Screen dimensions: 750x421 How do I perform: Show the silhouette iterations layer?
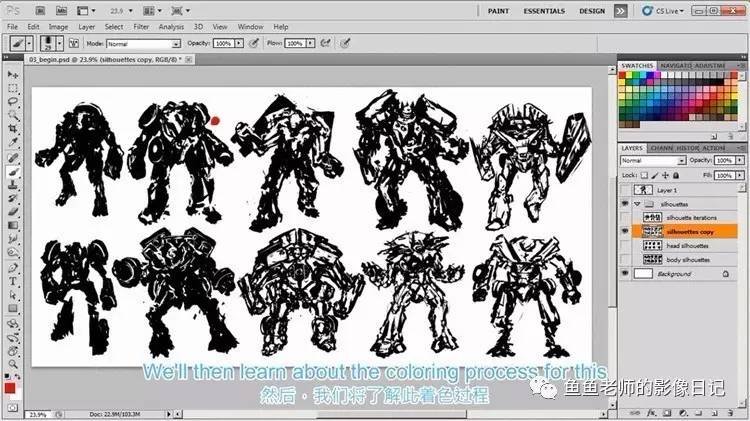(625, 218)
